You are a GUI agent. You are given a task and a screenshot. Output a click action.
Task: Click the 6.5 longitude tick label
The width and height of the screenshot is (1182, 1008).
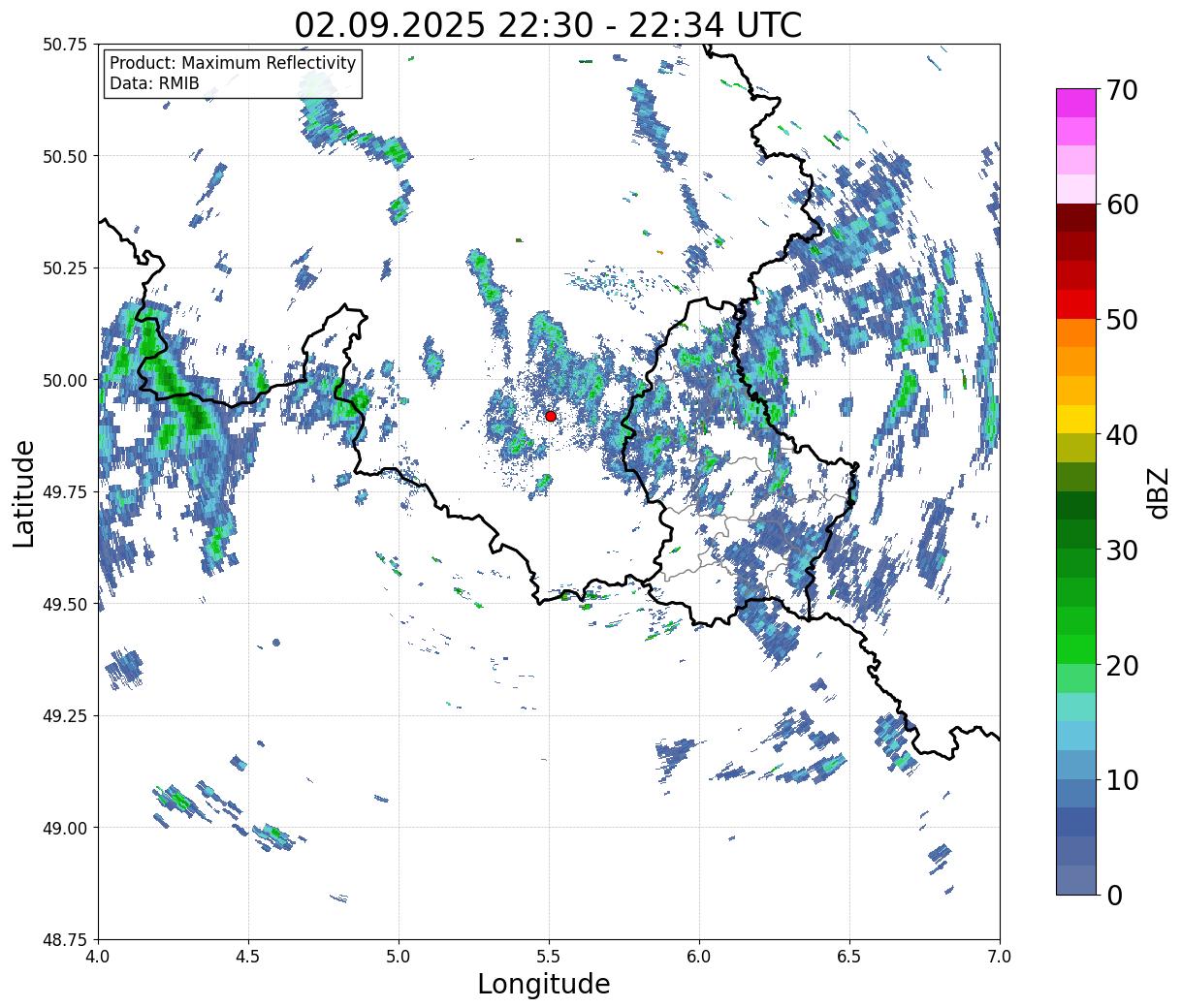[x=849, y=957]
